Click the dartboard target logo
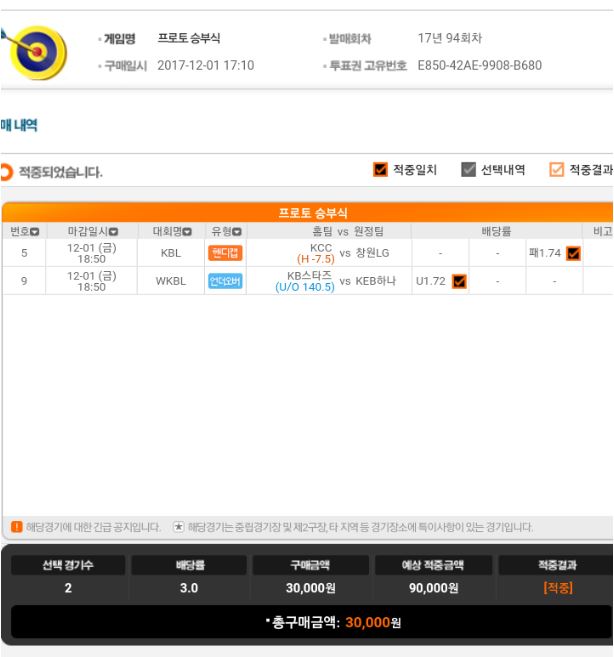This screenshot has height=657, width=614. [36, 52]
